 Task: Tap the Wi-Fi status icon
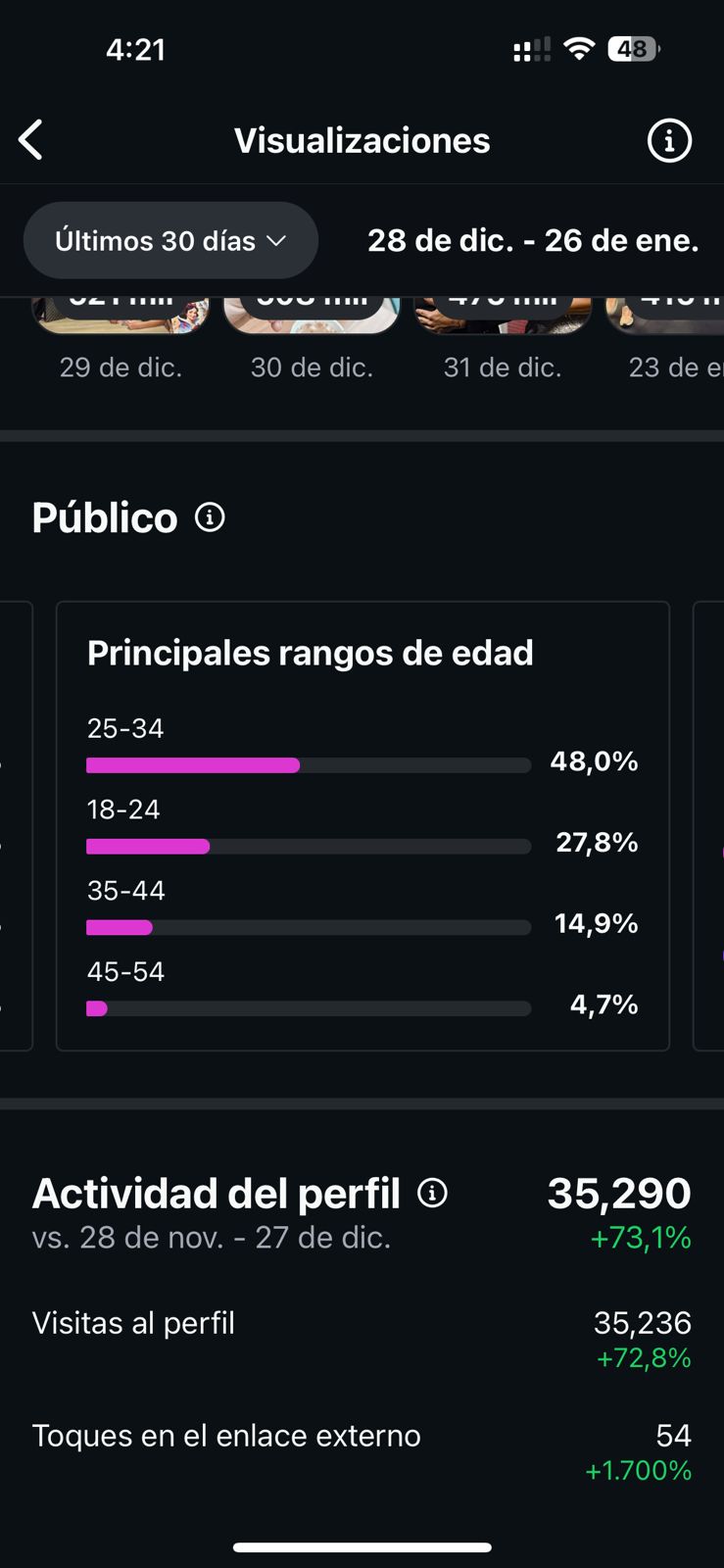(x=580, y=49)
